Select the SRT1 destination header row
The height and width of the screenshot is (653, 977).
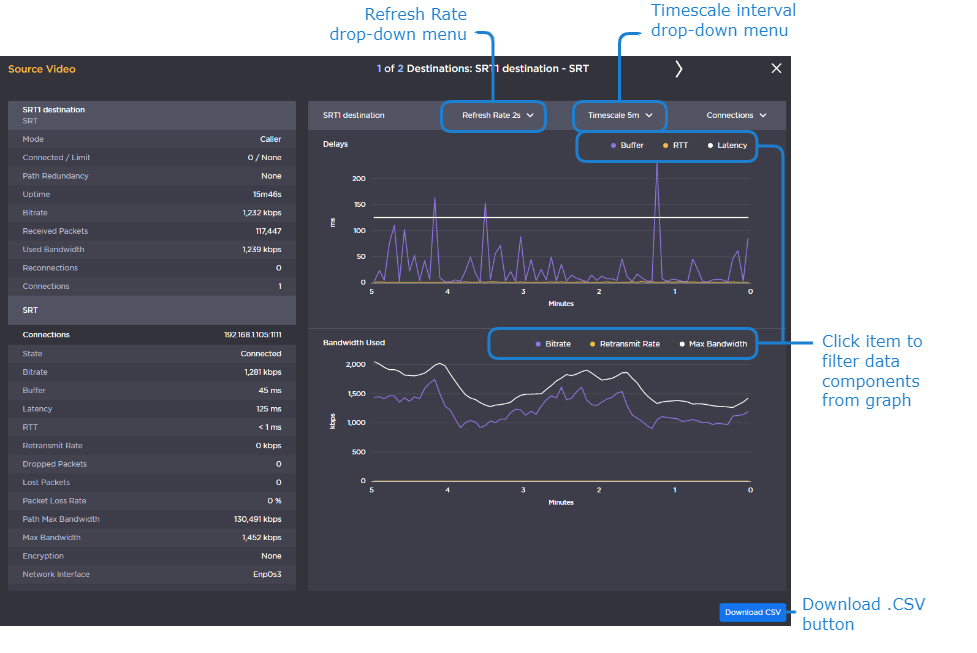[152, 115]
